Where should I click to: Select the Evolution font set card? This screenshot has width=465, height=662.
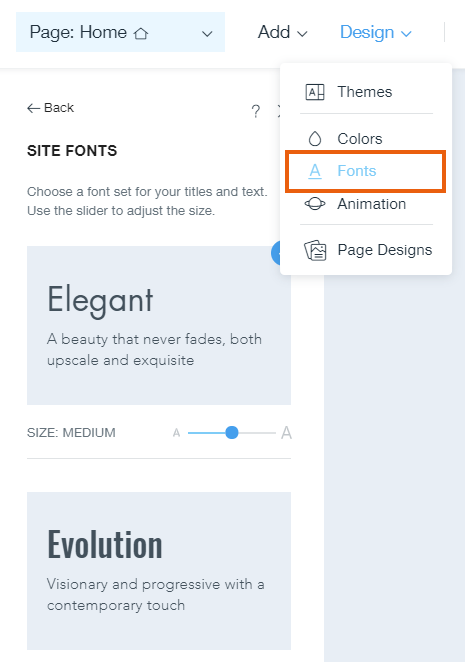tap(159, 571)
